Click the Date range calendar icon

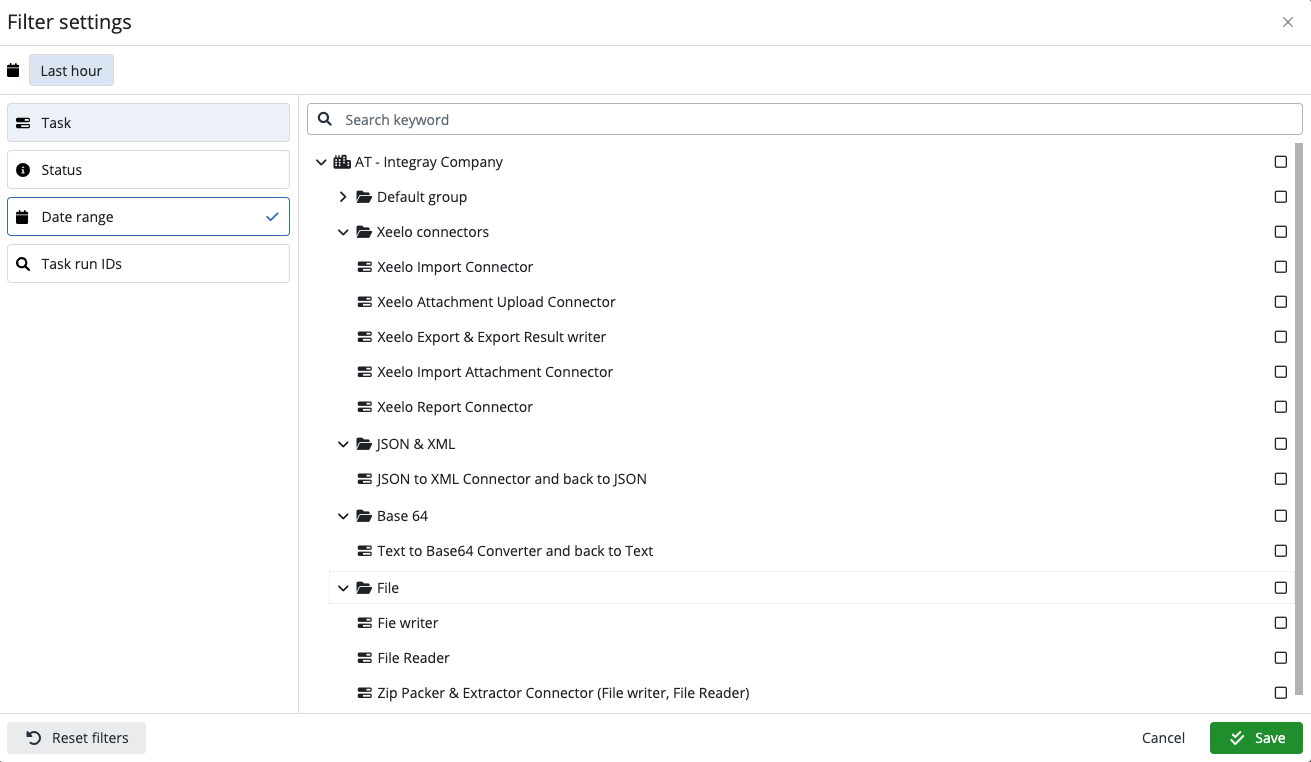tap(23, 216)
